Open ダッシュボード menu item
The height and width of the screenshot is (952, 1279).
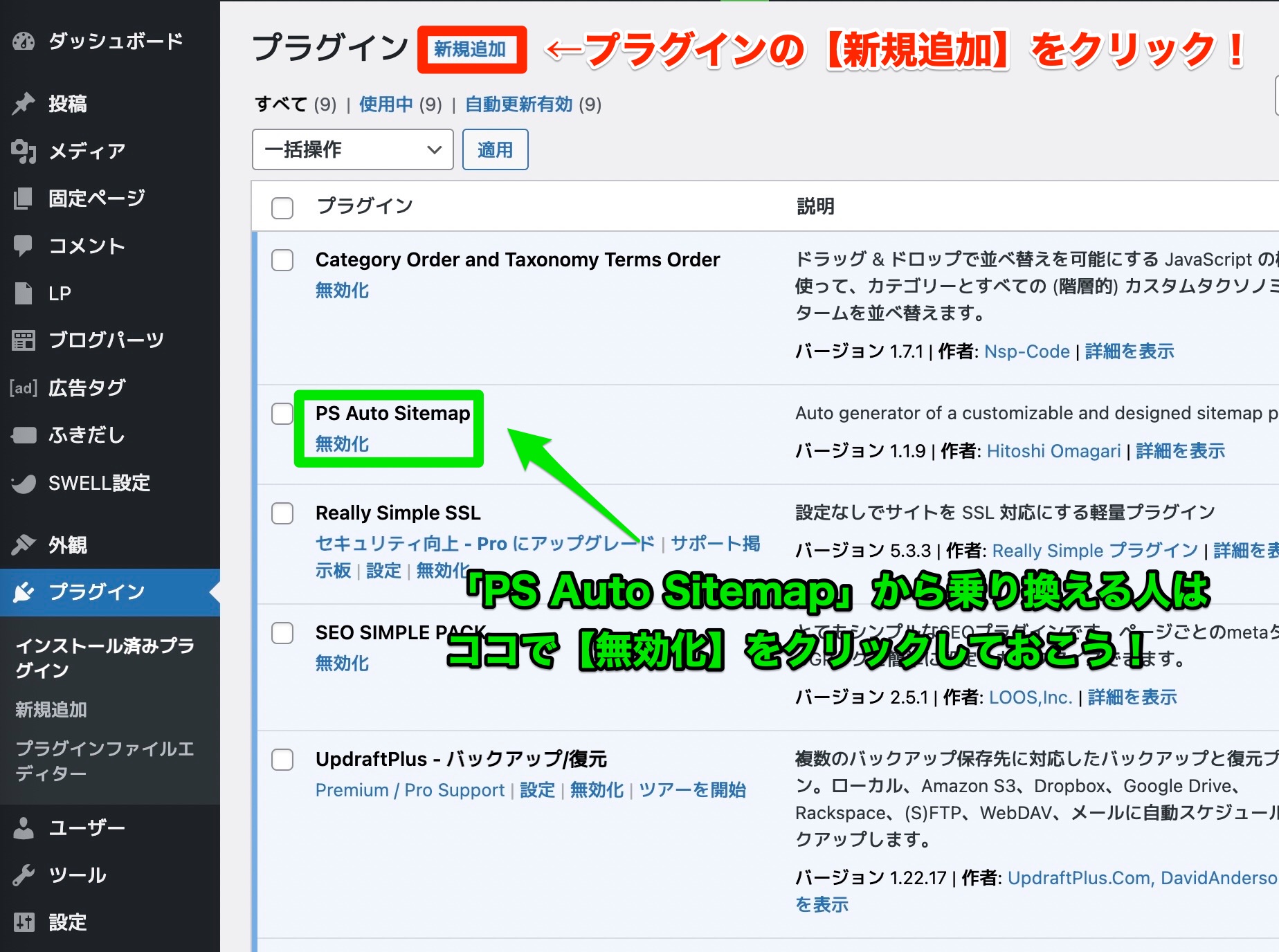tap(116, 42)
